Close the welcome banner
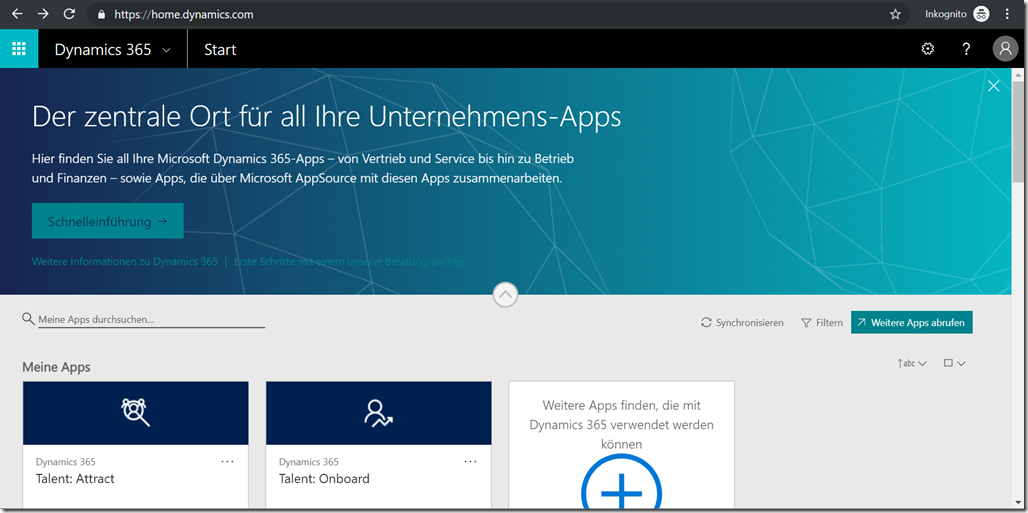The width and height of the screenshot is (1028, 513). pos(994,86)
